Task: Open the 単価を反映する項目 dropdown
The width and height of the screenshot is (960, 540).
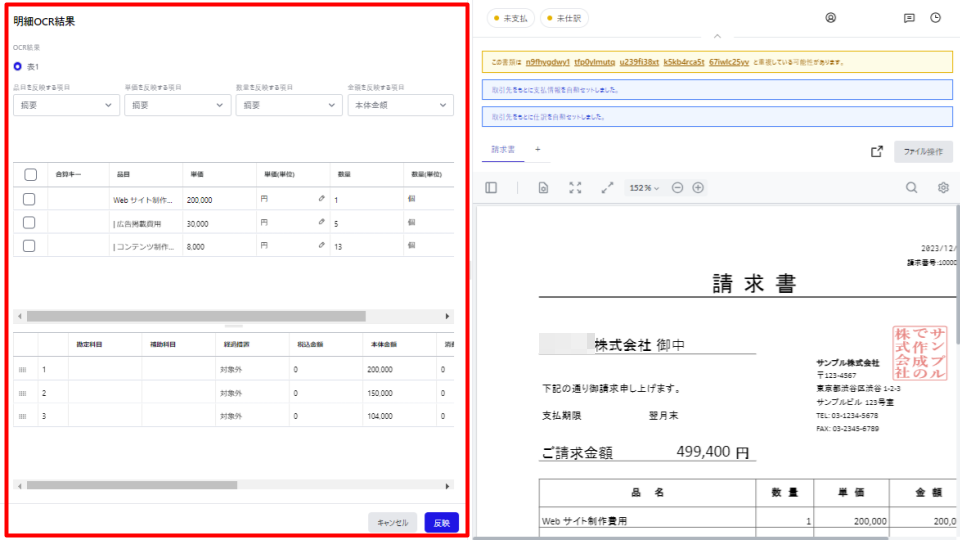Action: coord(178,105)
